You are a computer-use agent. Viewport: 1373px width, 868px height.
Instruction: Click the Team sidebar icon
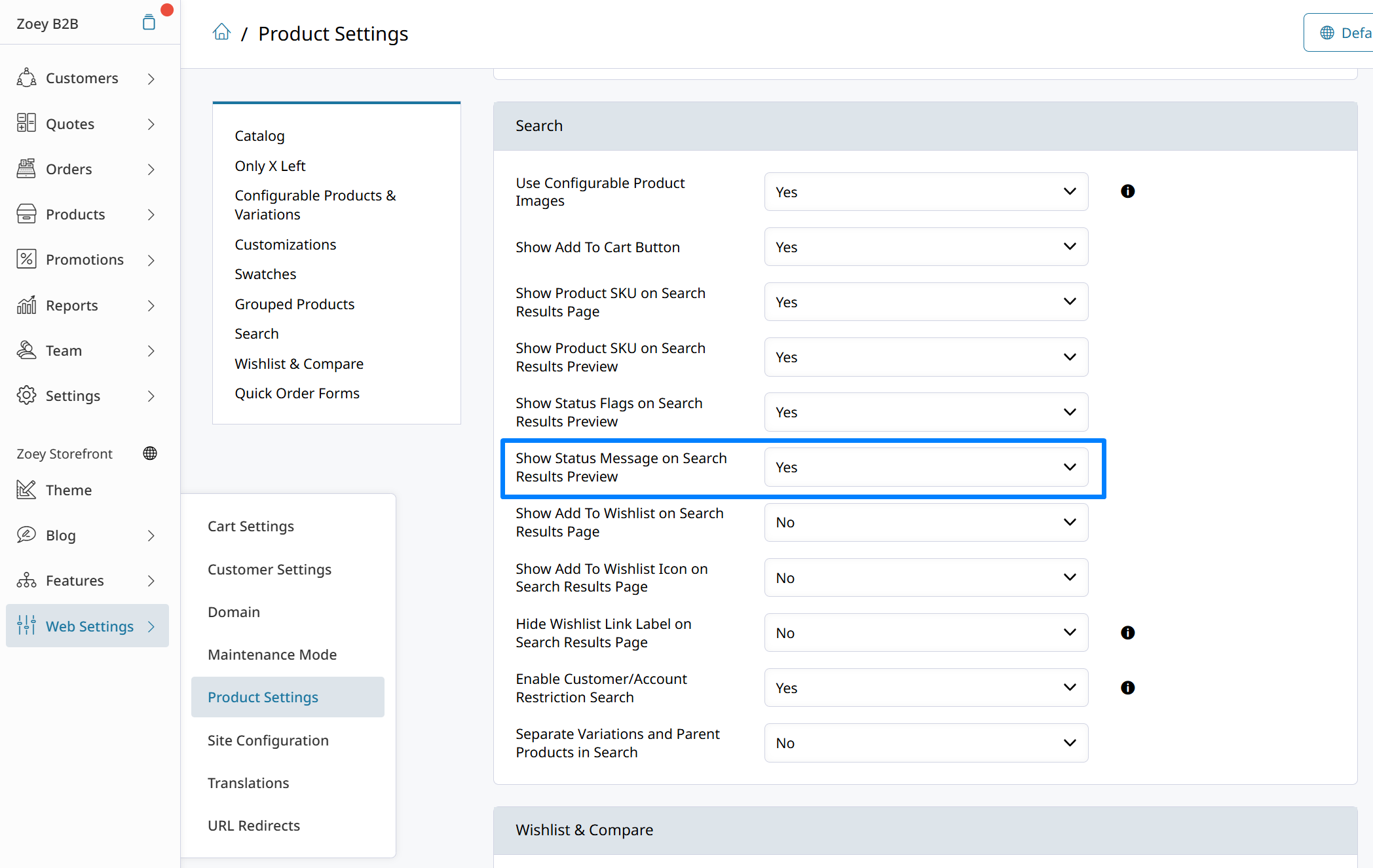tap(26, 350)
